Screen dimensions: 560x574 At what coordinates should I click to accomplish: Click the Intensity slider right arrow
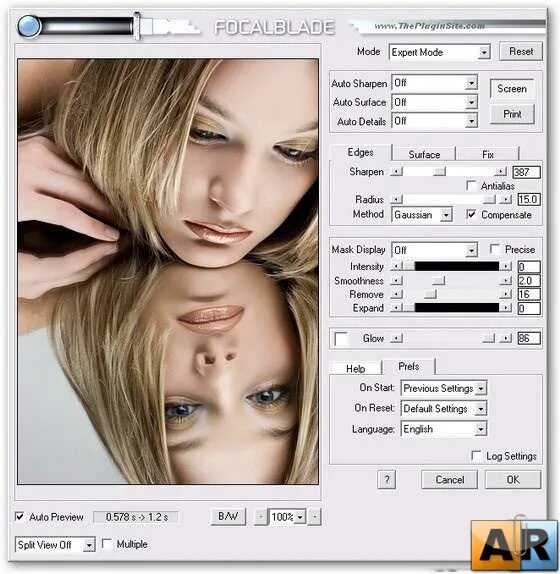(x=506, y=266)
